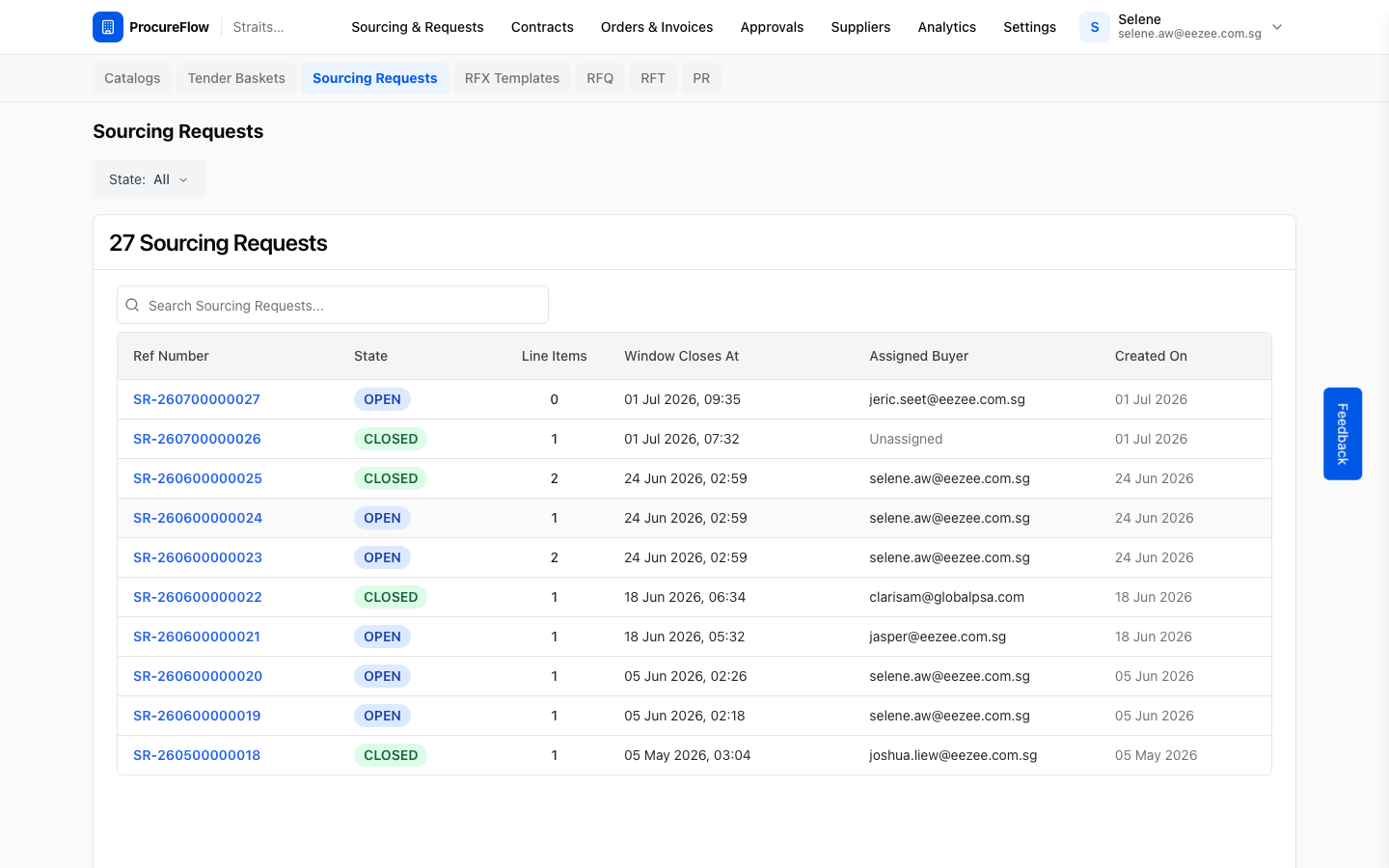
Task: Switch to the Tender Baskets tab
Action: point(236,78)
